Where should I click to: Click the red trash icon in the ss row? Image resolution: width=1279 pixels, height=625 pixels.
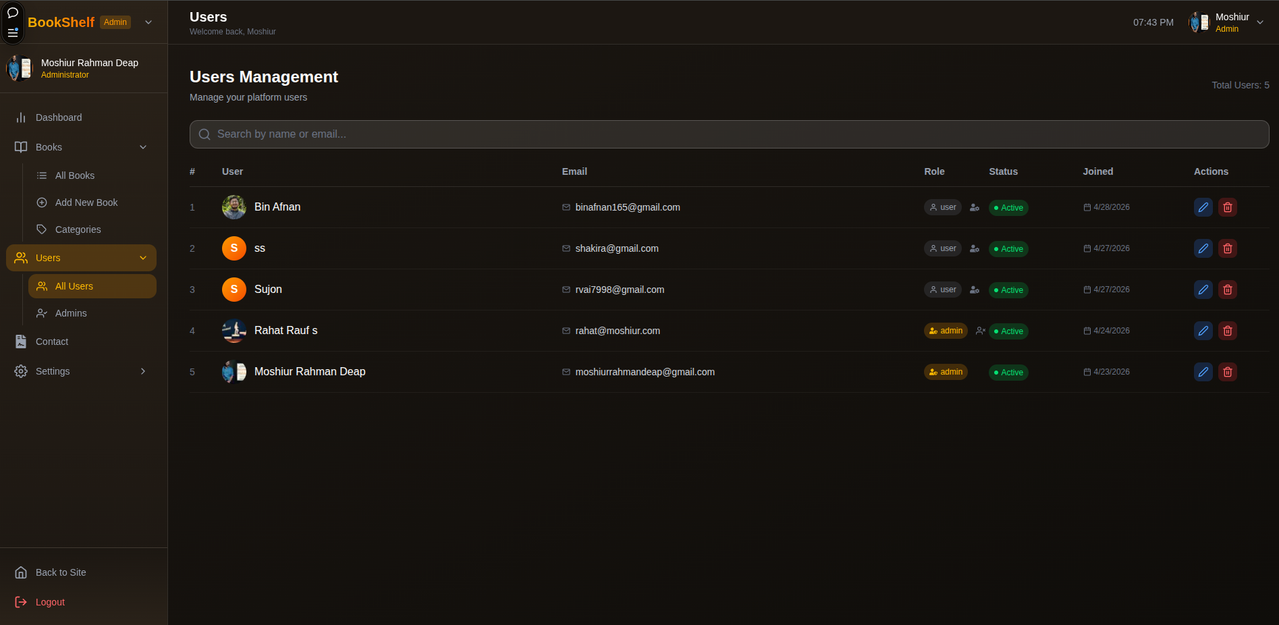[x=1228, y=248]
